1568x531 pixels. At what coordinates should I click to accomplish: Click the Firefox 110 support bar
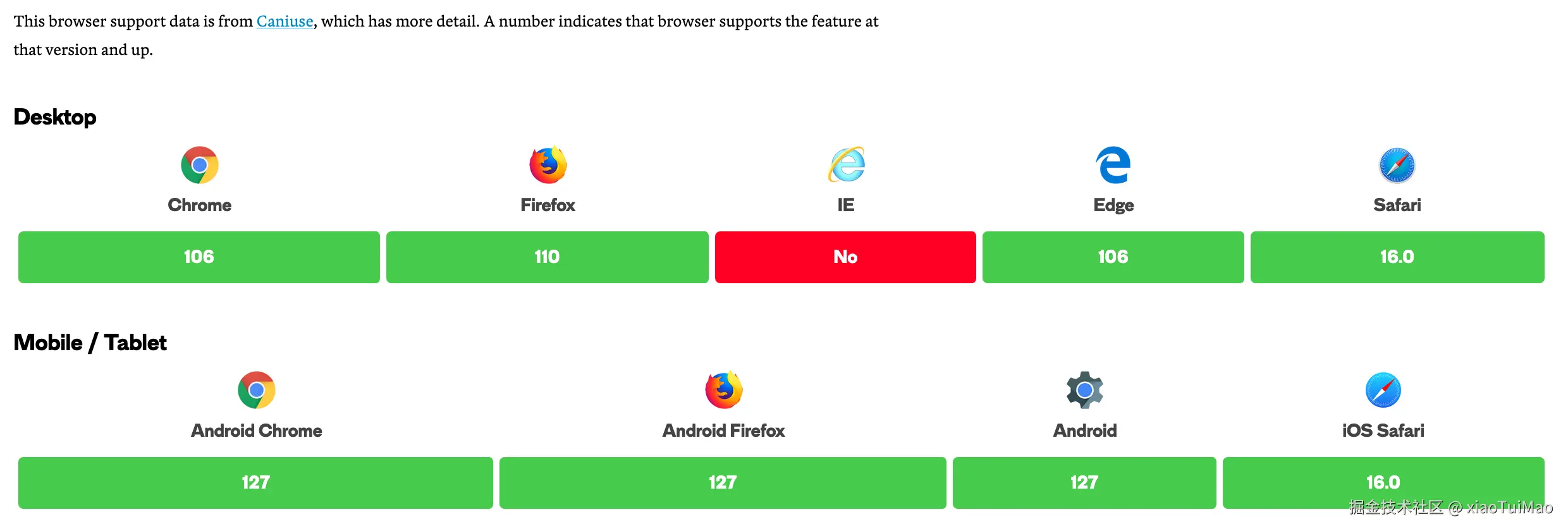click(548, 257)
